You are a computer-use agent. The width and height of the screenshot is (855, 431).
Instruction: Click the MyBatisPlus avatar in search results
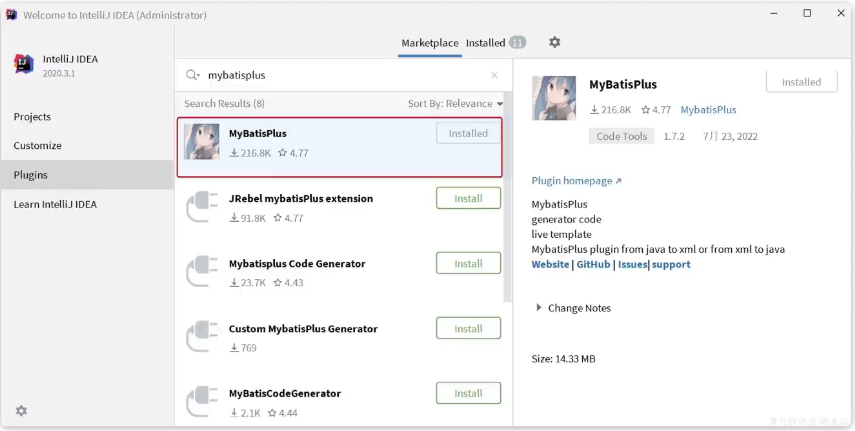(x=202, y=142)
